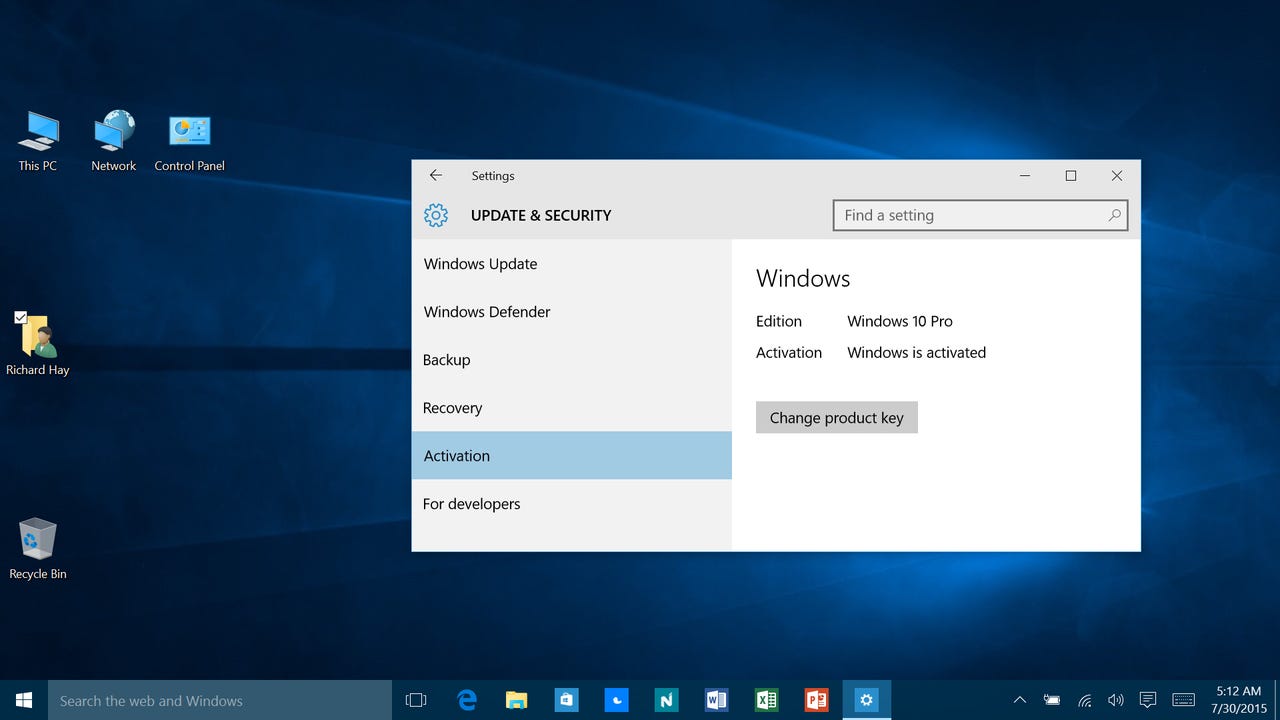Image resolution: width=1280 pixels, height=720 pixels.
Task: Open the Windows Store app
Action: 566,700
